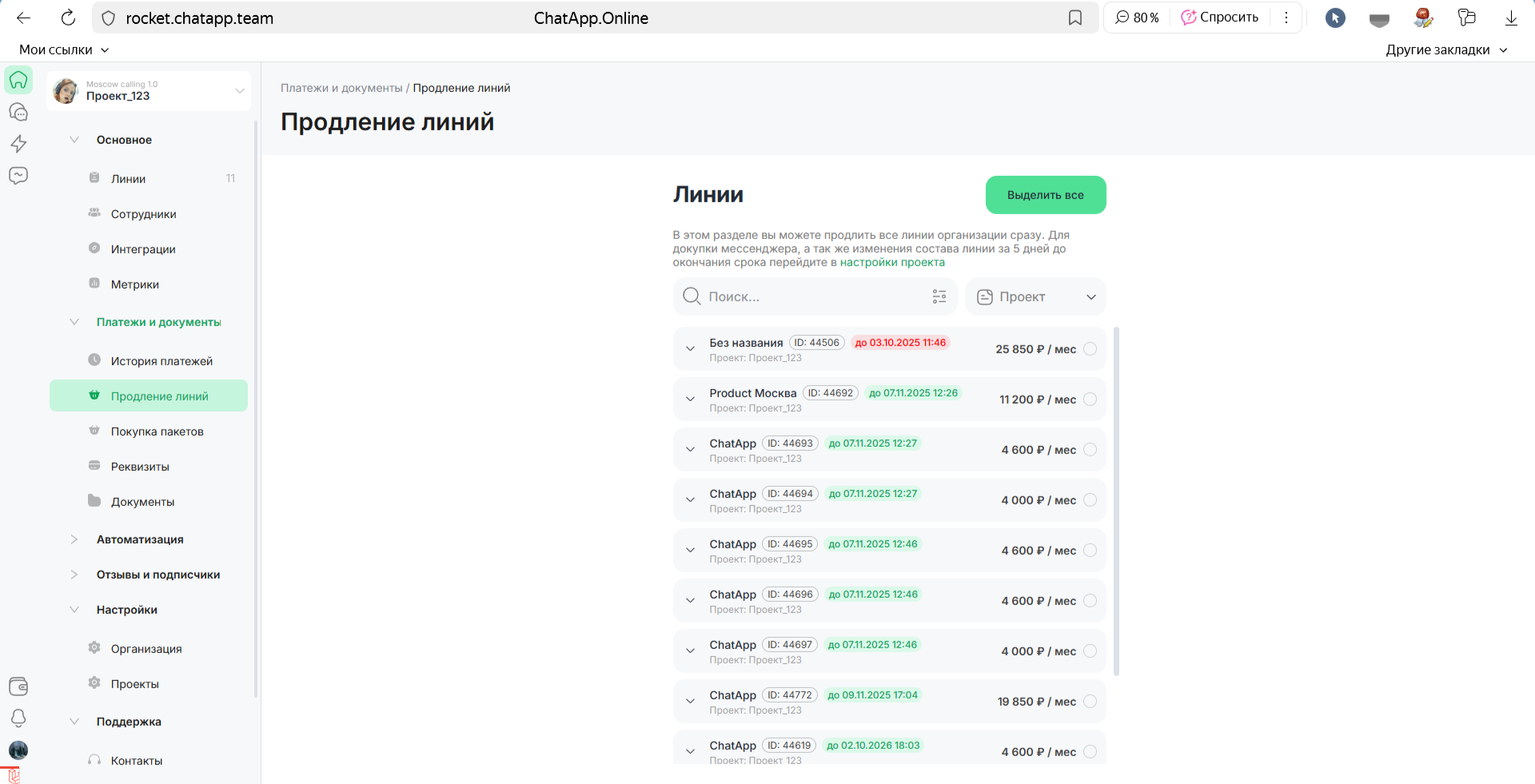This screenshot has width=1535, height=784.
Task: Expand details of the Без названия line
Action: pyautogui.click(x=691, y=349)
